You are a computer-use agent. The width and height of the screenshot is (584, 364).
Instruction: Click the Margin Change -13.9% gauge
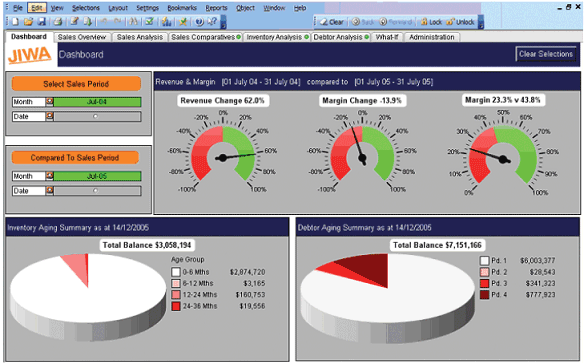362,153
